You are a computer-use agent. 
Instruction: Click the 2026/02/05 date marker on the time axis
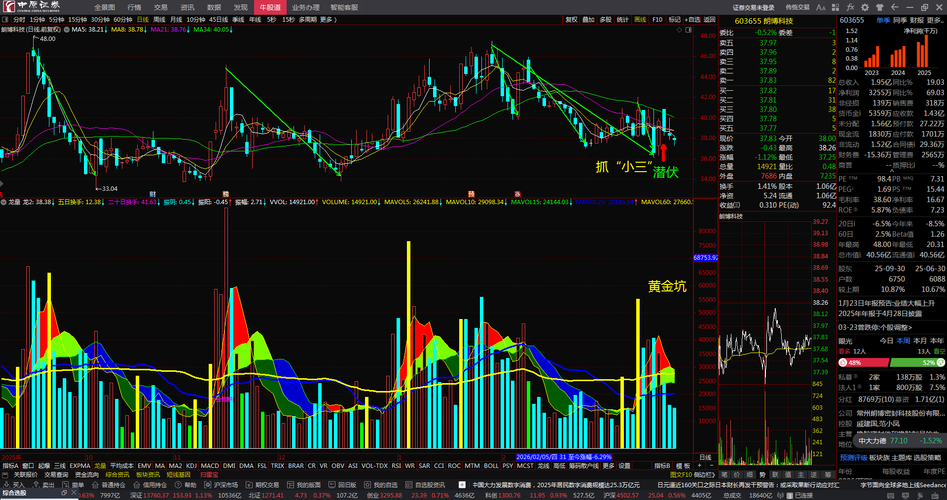tap(563, 457)
